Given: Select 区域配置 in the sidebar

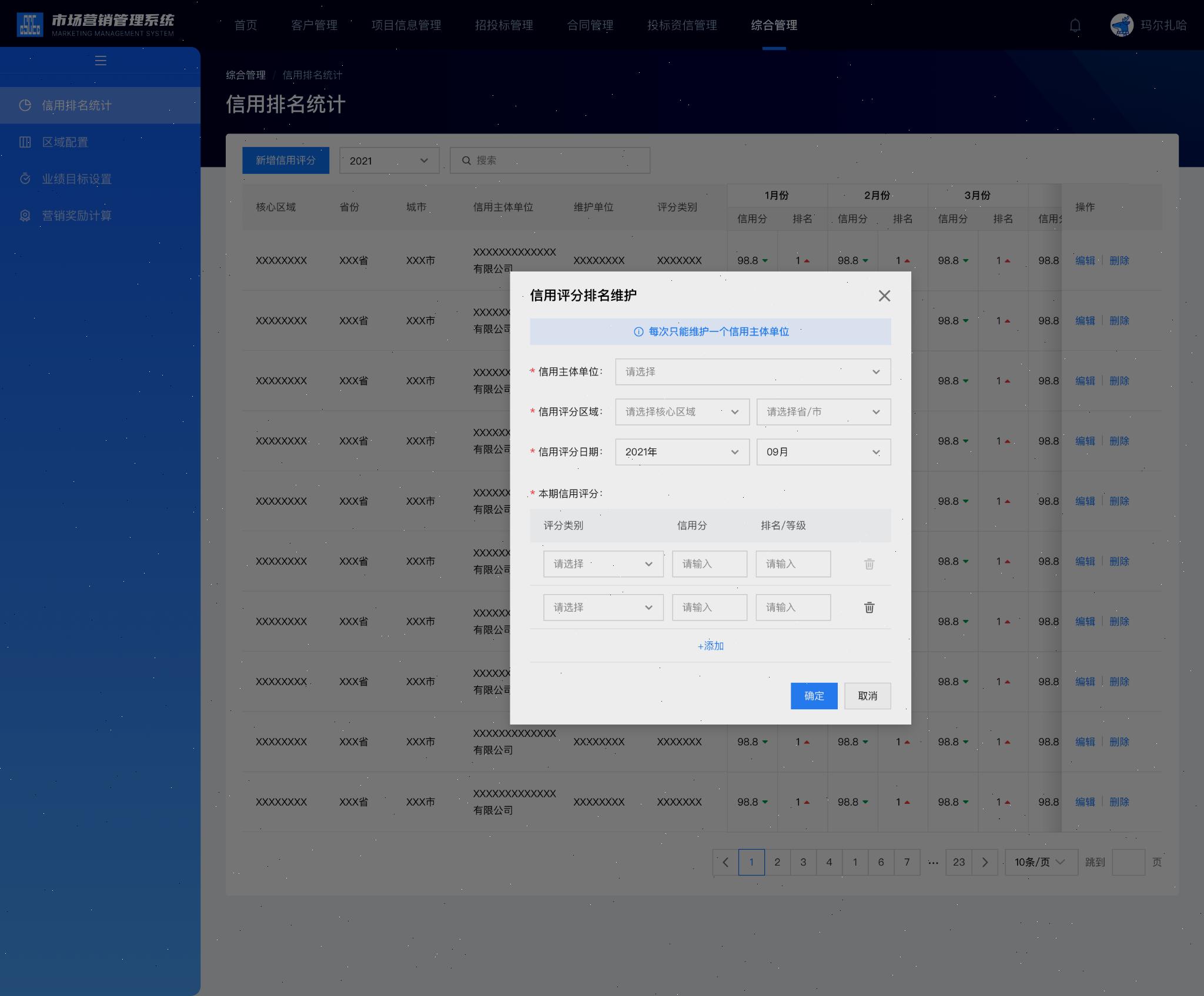Looking at the screenshot, I should (x=100, y=142).
